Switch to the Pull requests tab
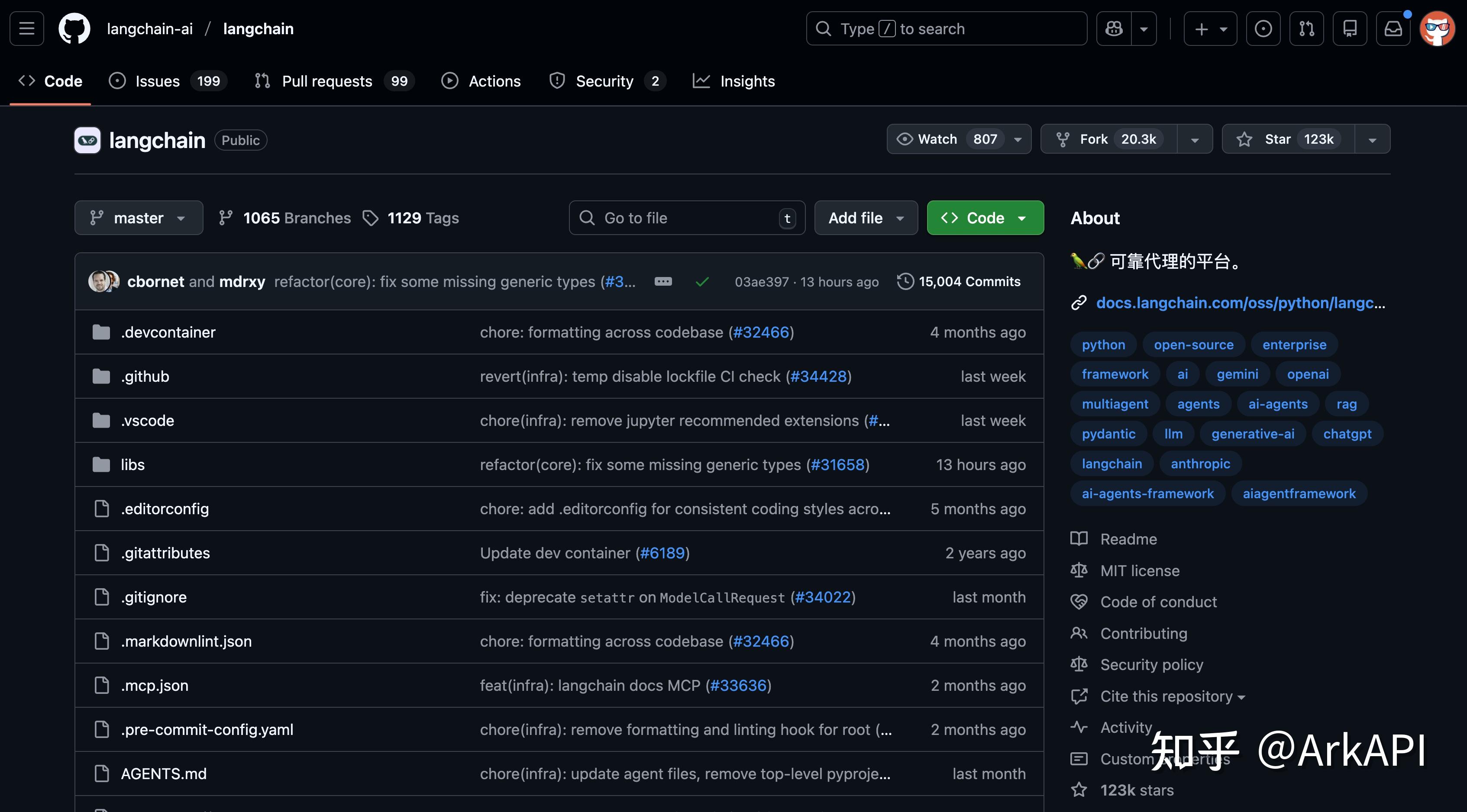 click(x=334, y=81)
